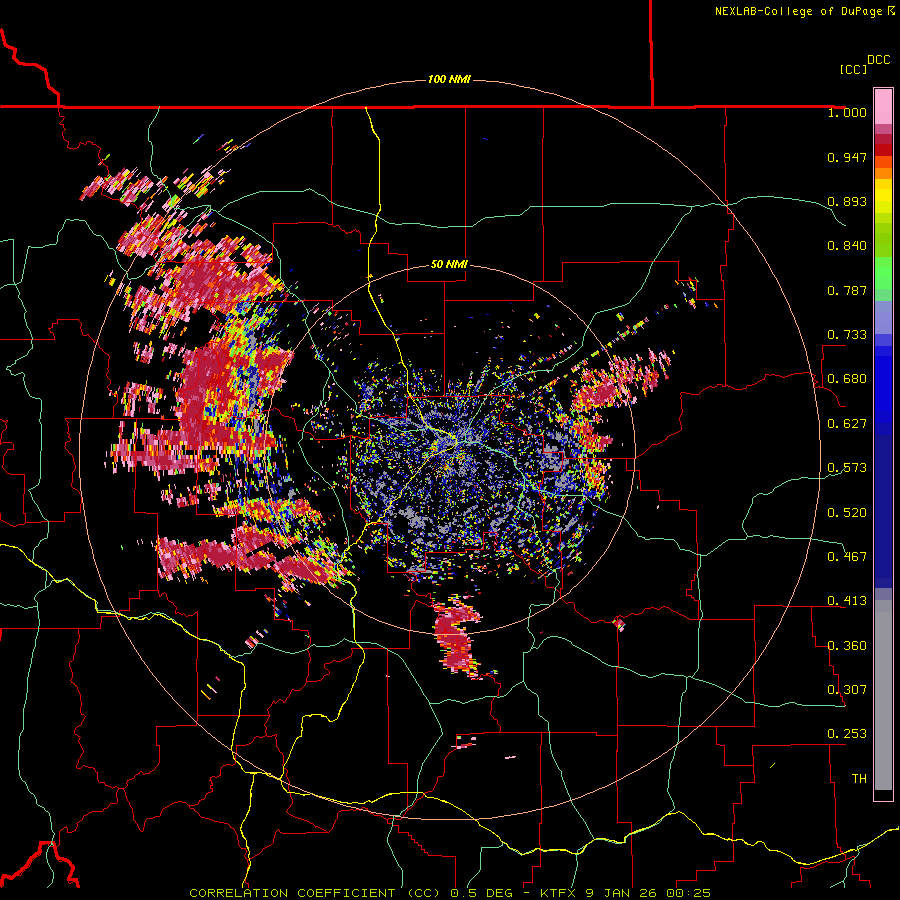Click the 0.893 scale value

(847, 201)
